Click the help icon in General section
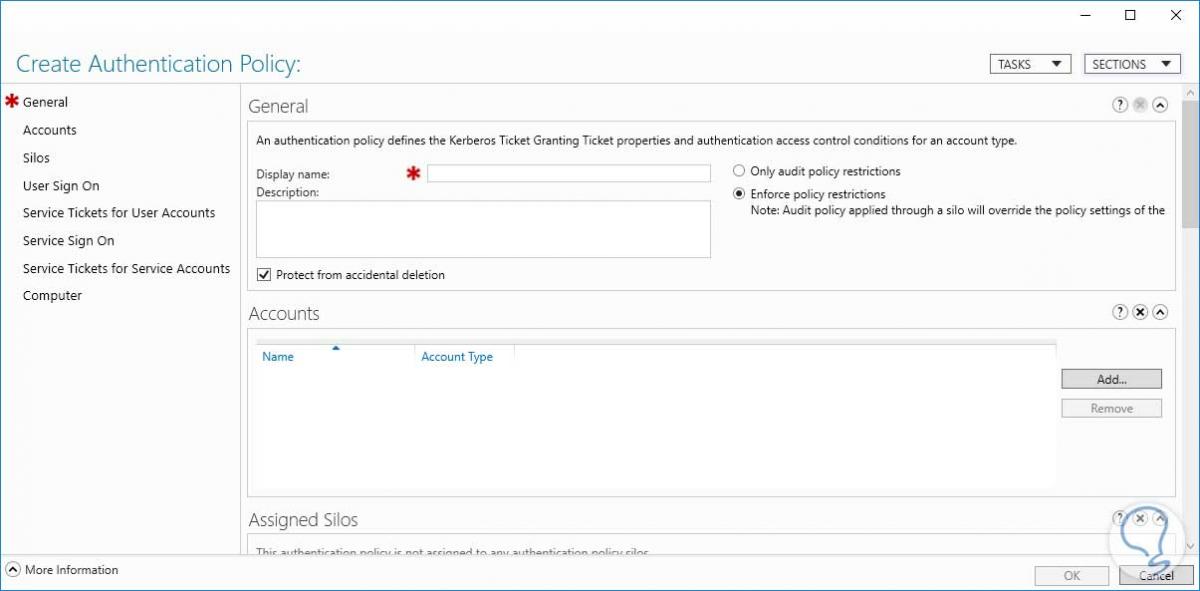Screen dimensions: 1200x591 1120,105
